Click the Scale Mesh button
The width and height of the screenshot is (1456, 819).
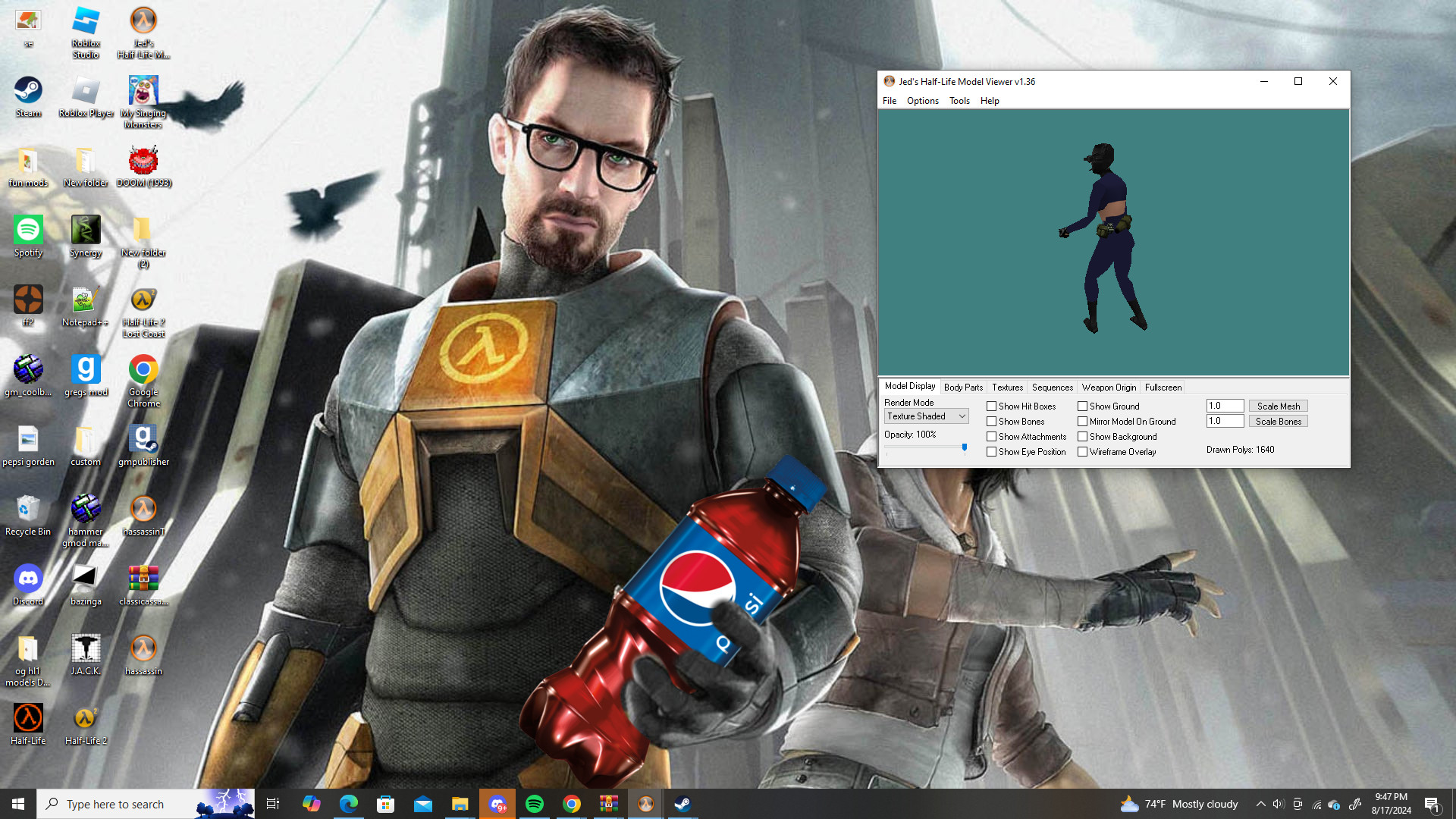click(1278, 405)
